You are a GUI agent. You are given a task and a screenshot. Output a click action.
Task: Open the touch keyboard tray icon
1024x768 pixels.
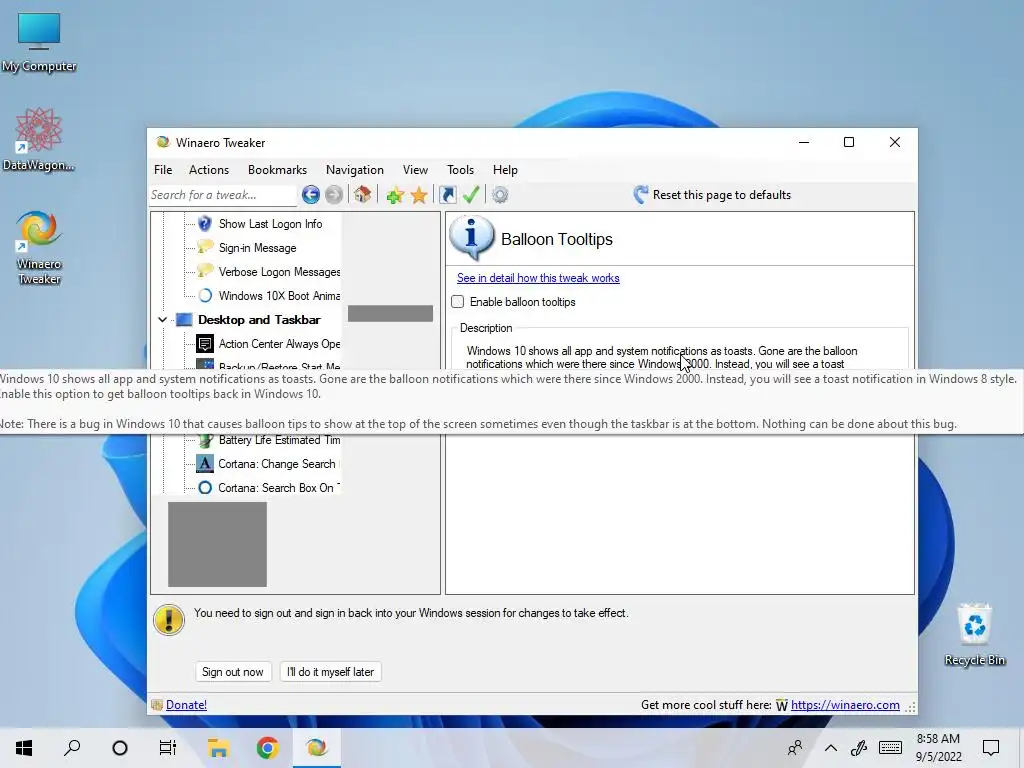890,748
